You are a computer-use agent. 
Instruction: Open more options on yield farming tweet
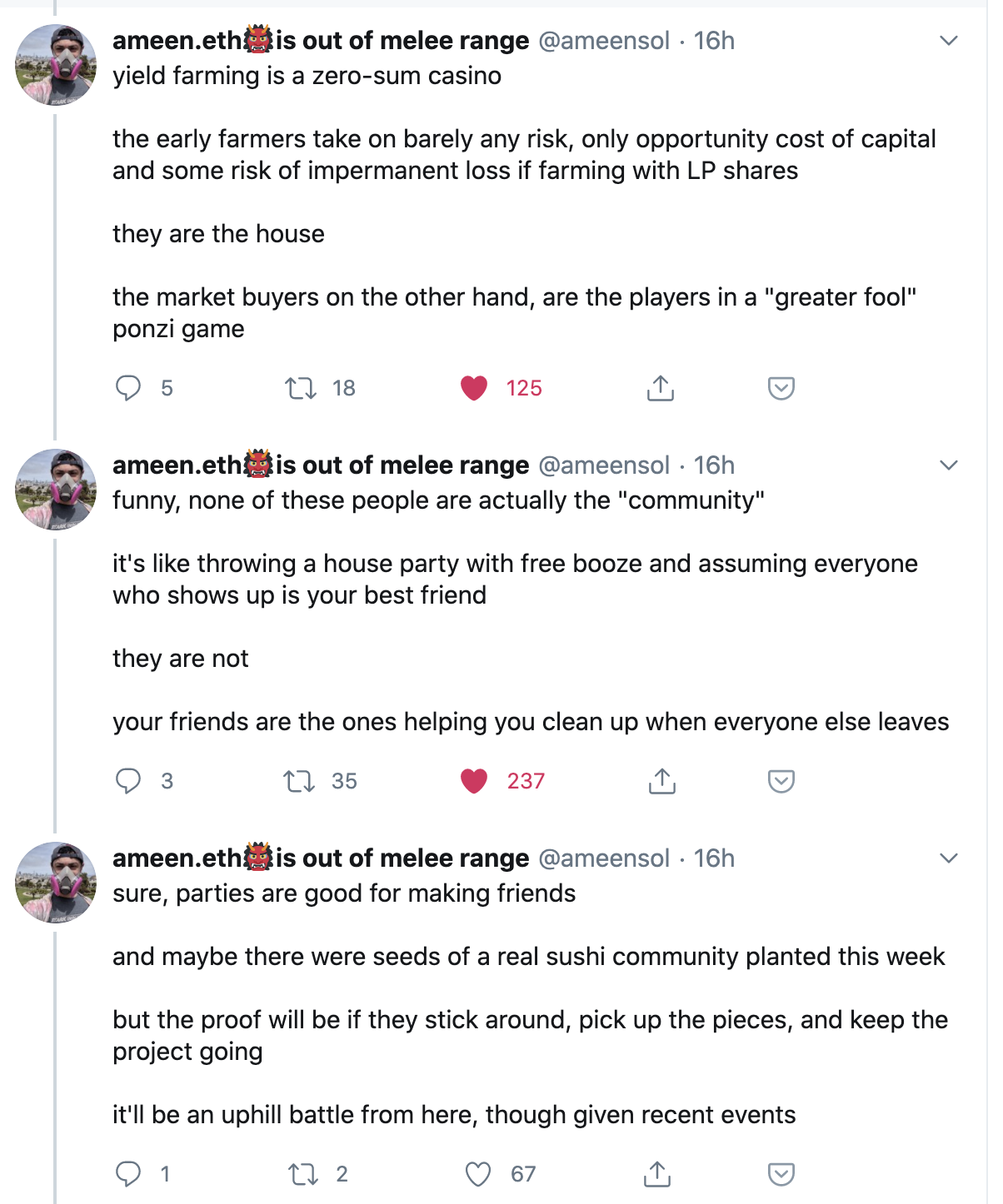tap(949, 41)
